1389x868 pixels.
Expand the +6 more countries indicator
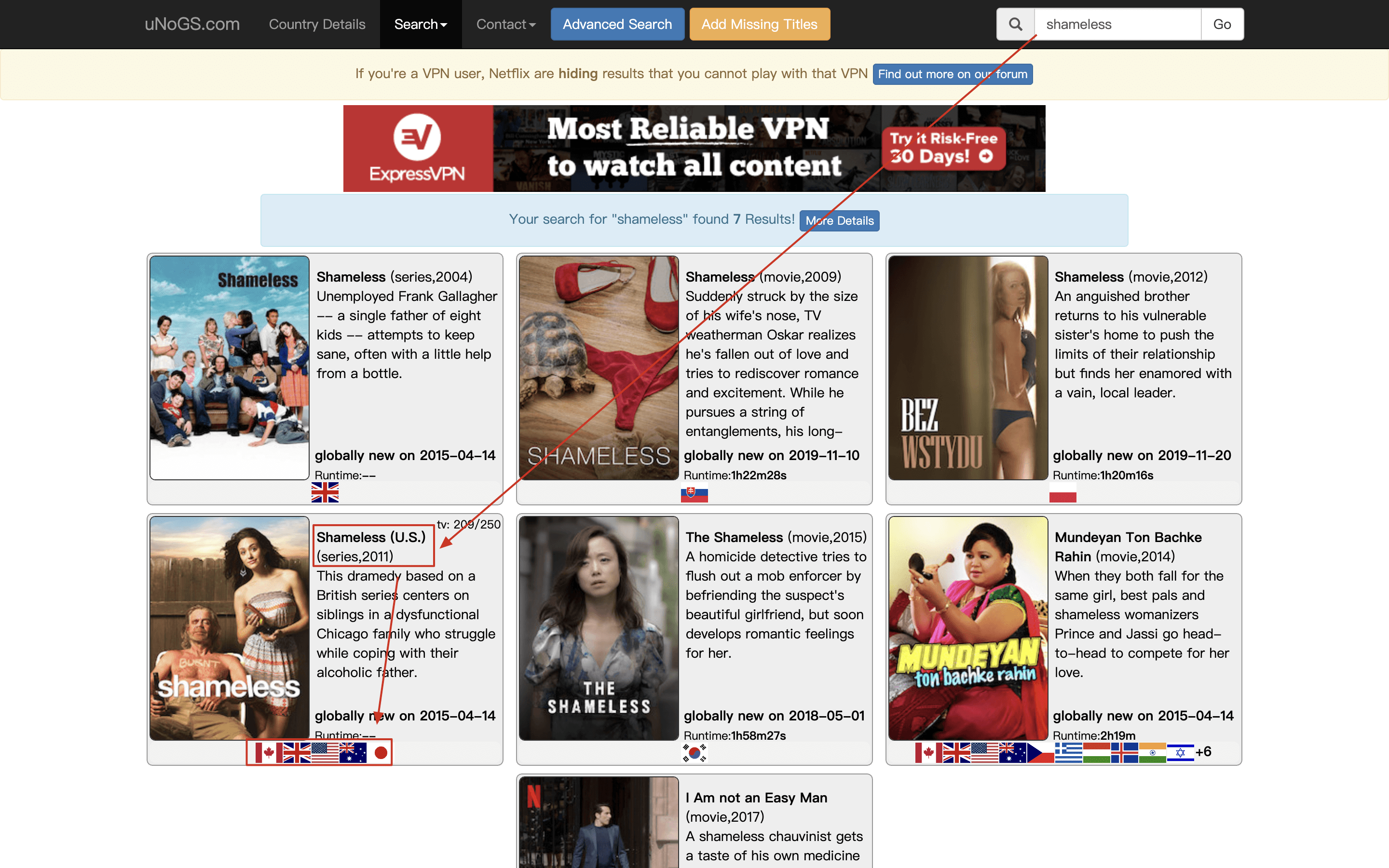[1204, 751]
